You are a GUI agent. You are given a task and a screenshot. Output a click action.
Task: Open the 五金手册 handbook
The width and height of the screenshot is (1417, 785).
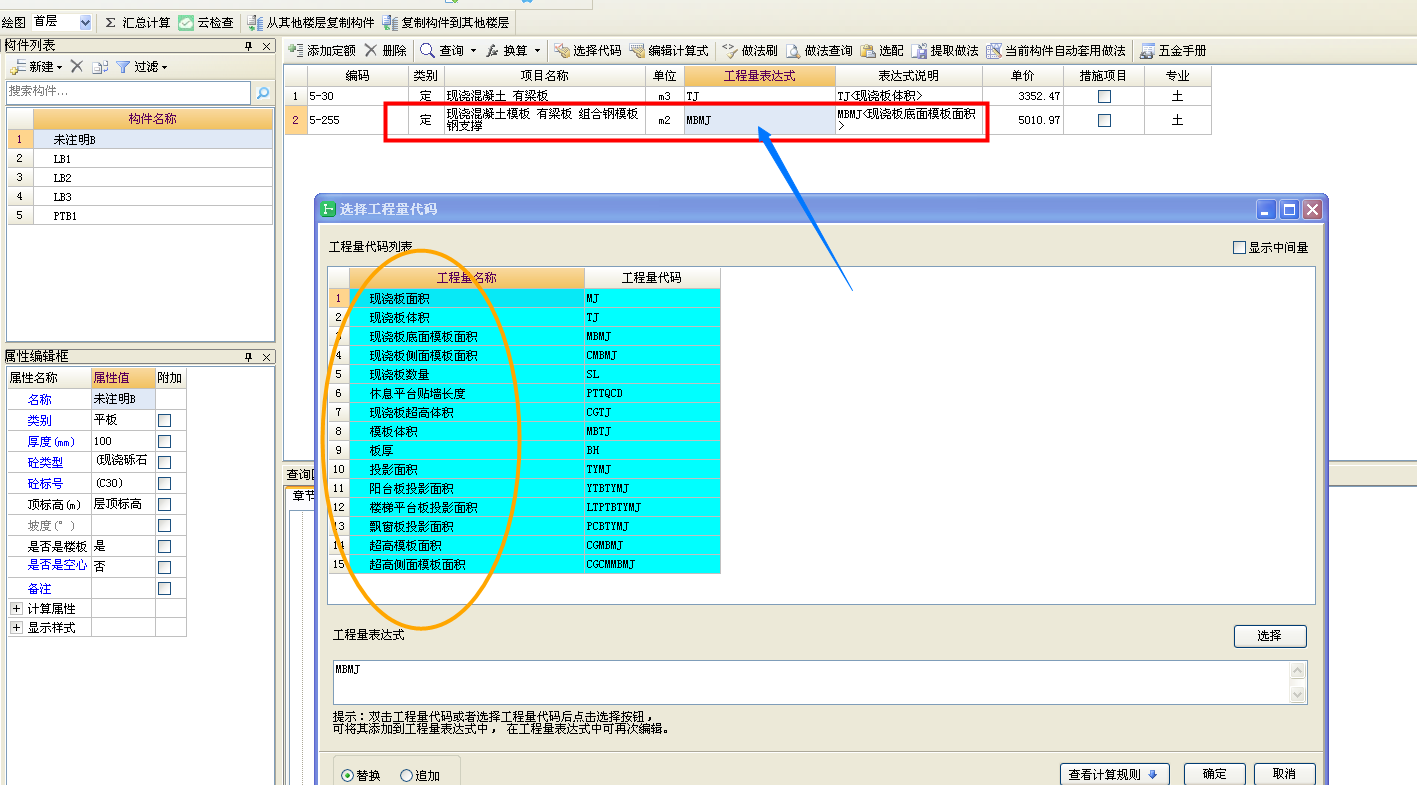(1173, 50)
